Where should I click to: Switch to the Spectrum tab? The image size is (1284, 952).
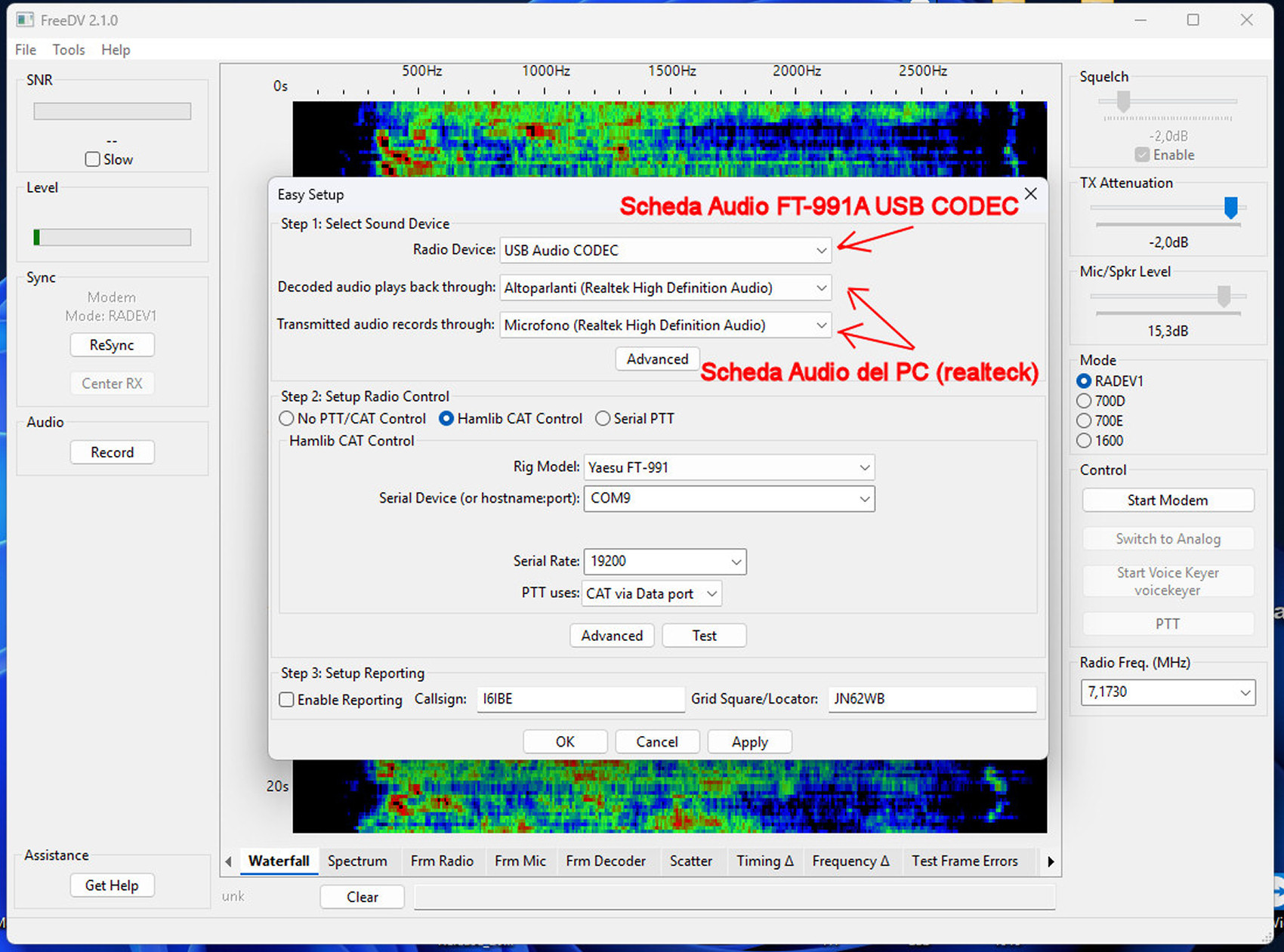[x=357, y=861]
